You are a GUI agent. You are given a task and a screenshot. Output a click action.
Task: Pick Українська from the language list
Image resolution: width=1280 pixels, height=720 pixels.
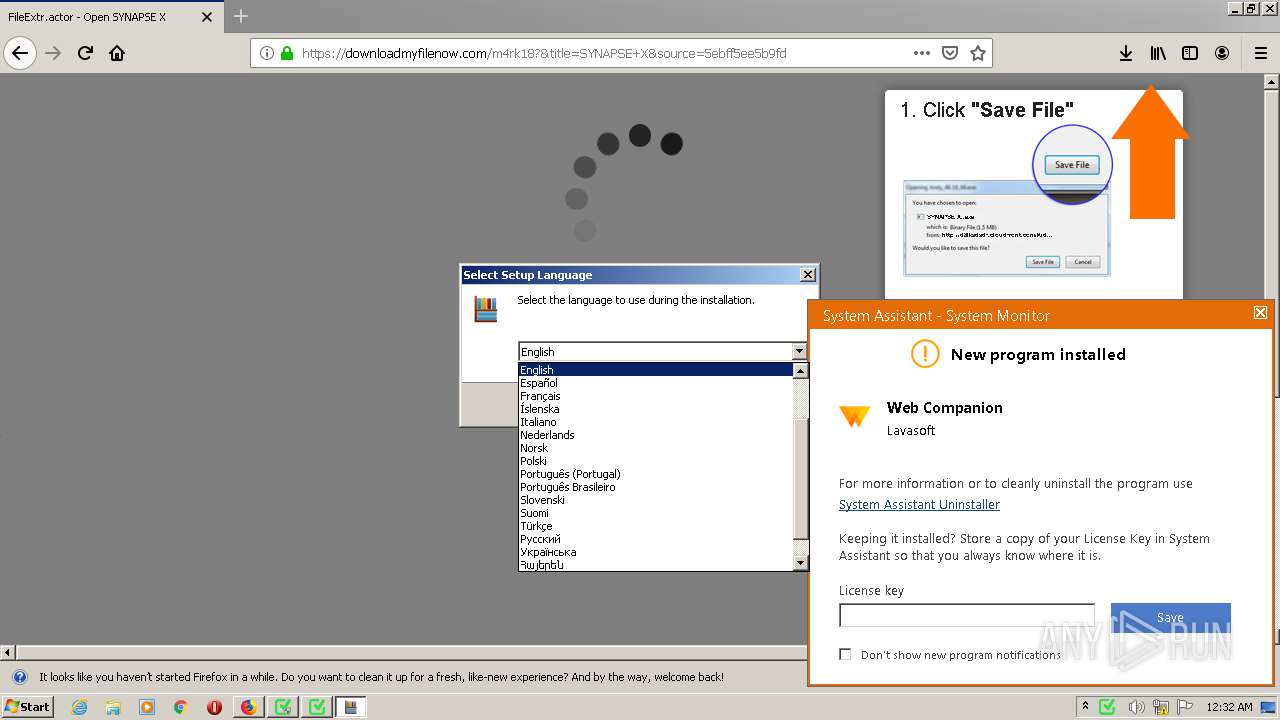click(655, 552)
